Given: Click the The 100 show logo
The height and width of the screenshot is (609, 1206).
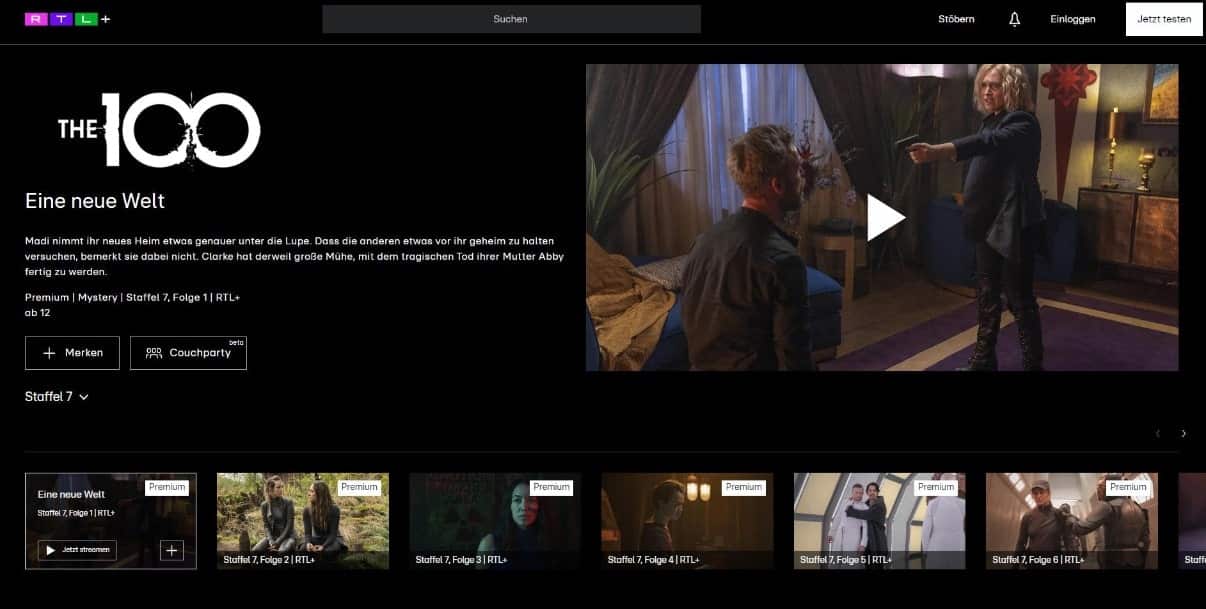Looking at the screenshot, I should click(x=159, y=129).
